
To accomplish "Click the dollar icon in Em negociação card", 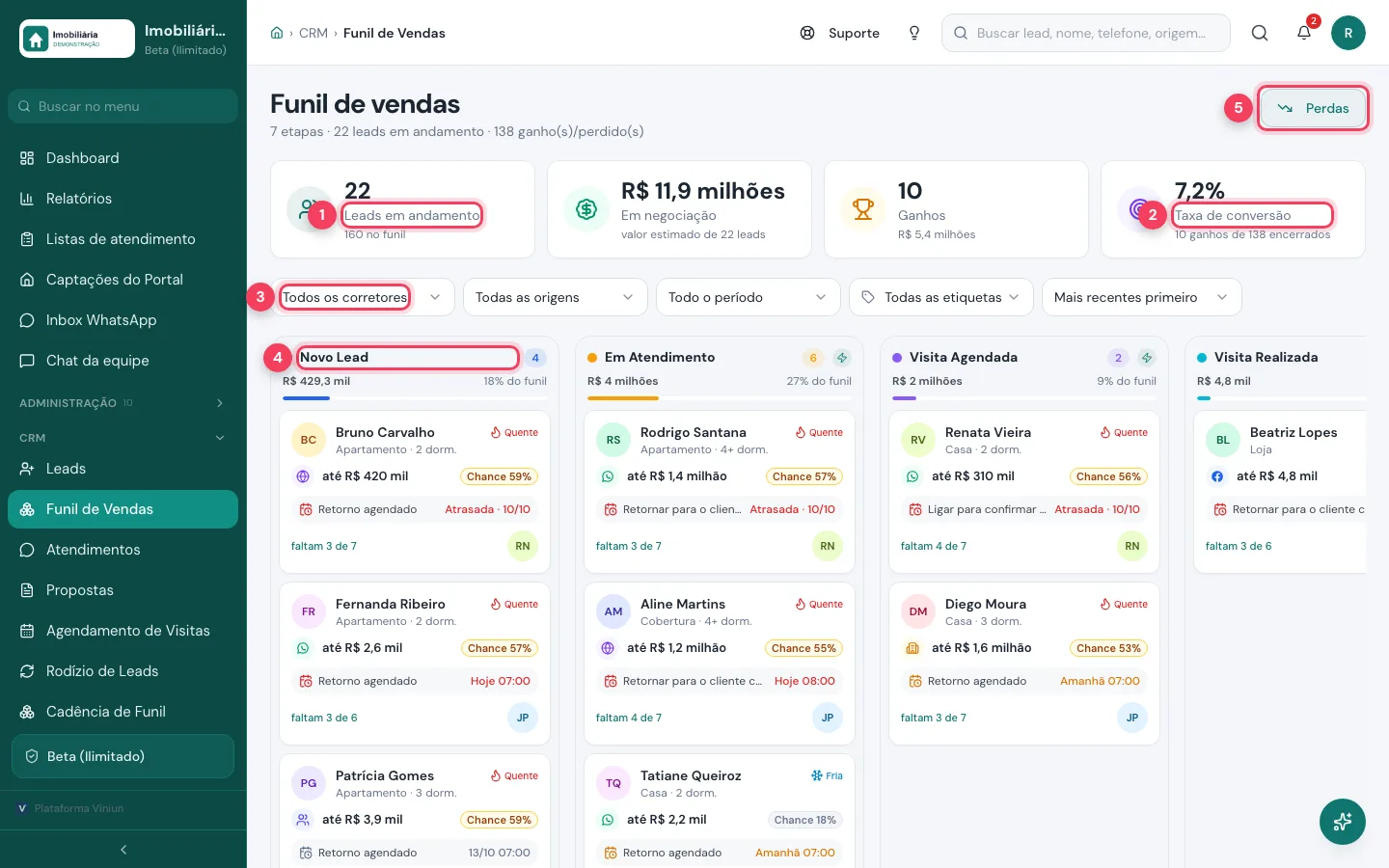I will coord(586,208).
